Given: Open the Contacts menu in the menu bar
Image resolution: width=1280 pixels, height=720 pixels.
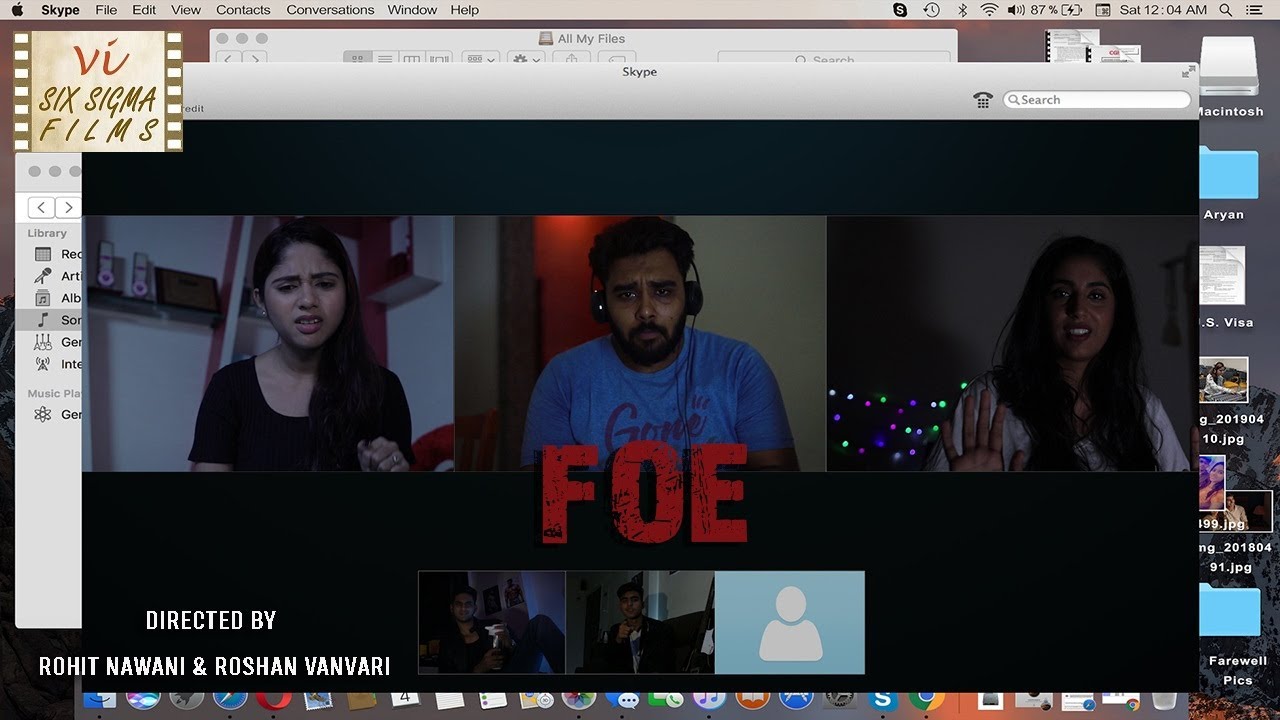Looking at the screenshot, I should (x=243, y=9).
